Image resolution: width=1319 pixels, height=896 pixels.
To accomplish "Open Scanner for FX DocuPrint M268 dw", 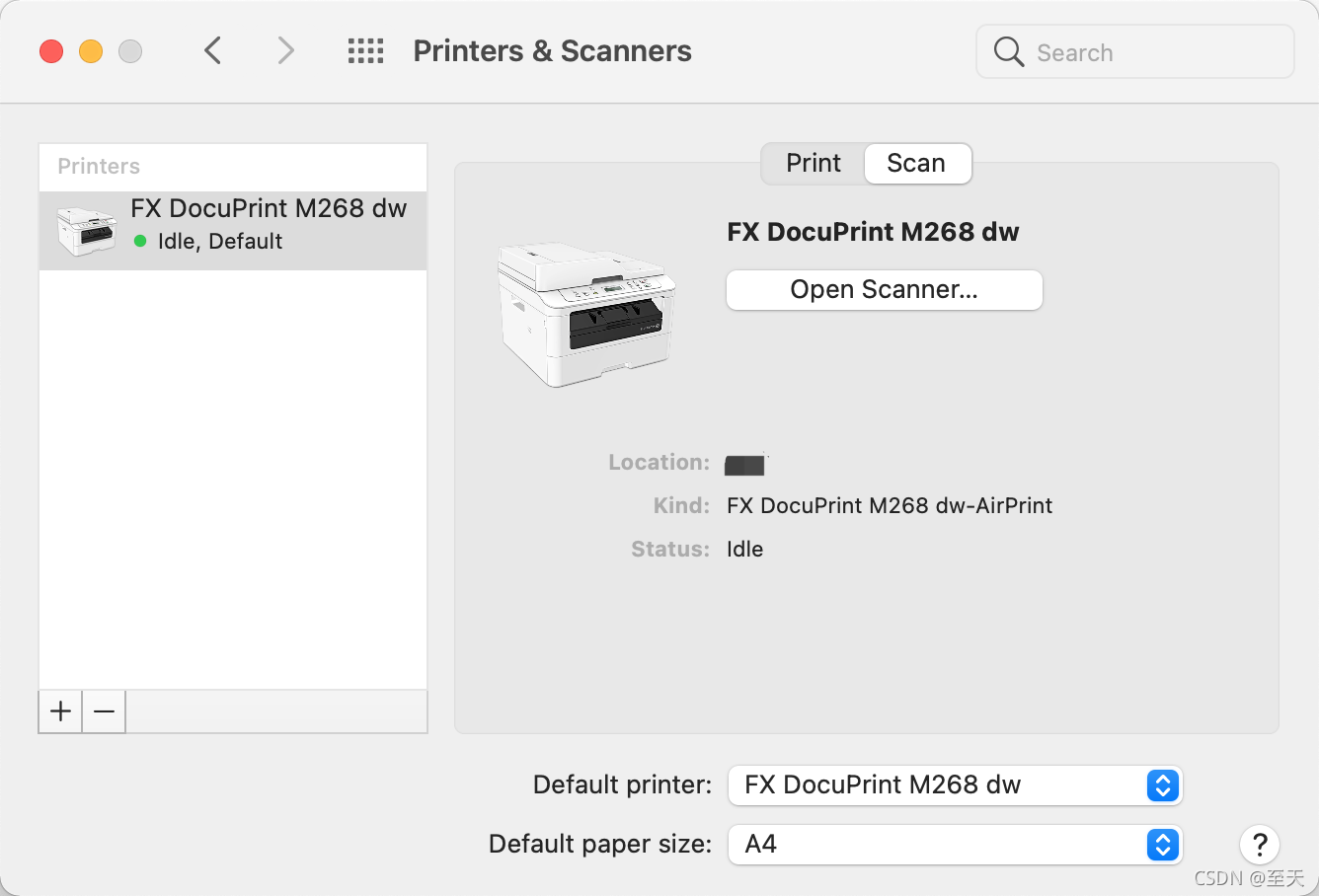I will [x=885, y=290].
